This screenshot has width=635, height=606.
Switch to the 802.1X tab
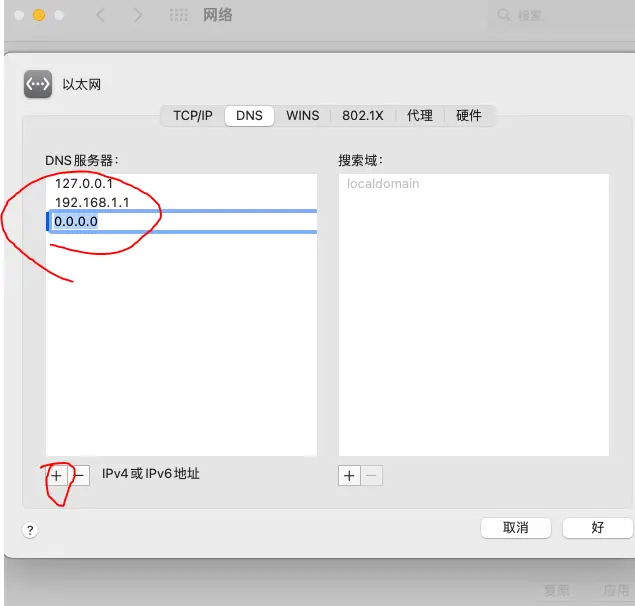tap(362, 116)
